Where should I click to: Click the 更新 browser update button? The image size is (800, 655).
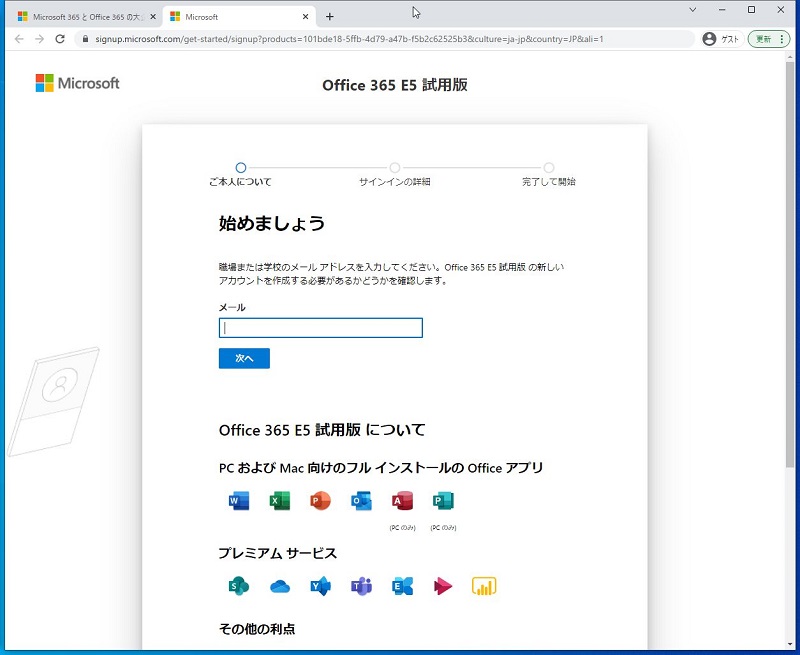click(x=768, y=39)
